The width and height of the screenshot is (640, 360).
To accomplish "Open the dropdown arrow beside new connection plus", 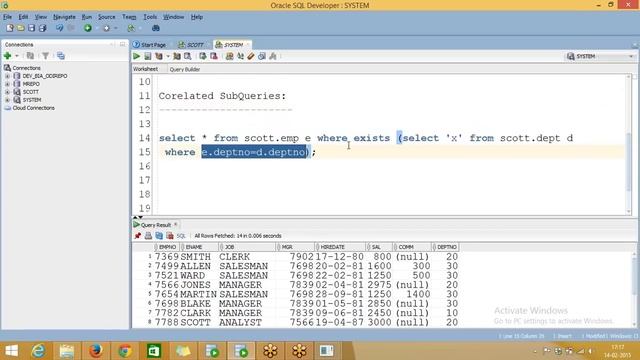I will [17, 56].
